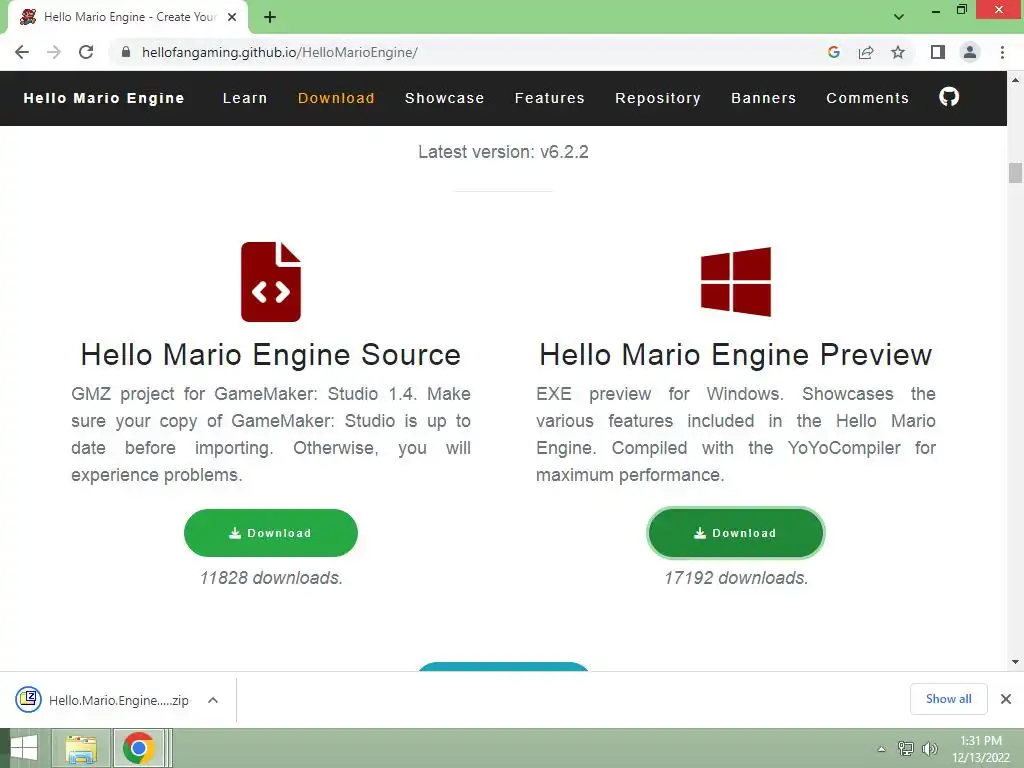Screen dimensions: 1024x768
Task: Open File Explorer from the taskbar
Action: 81,748
